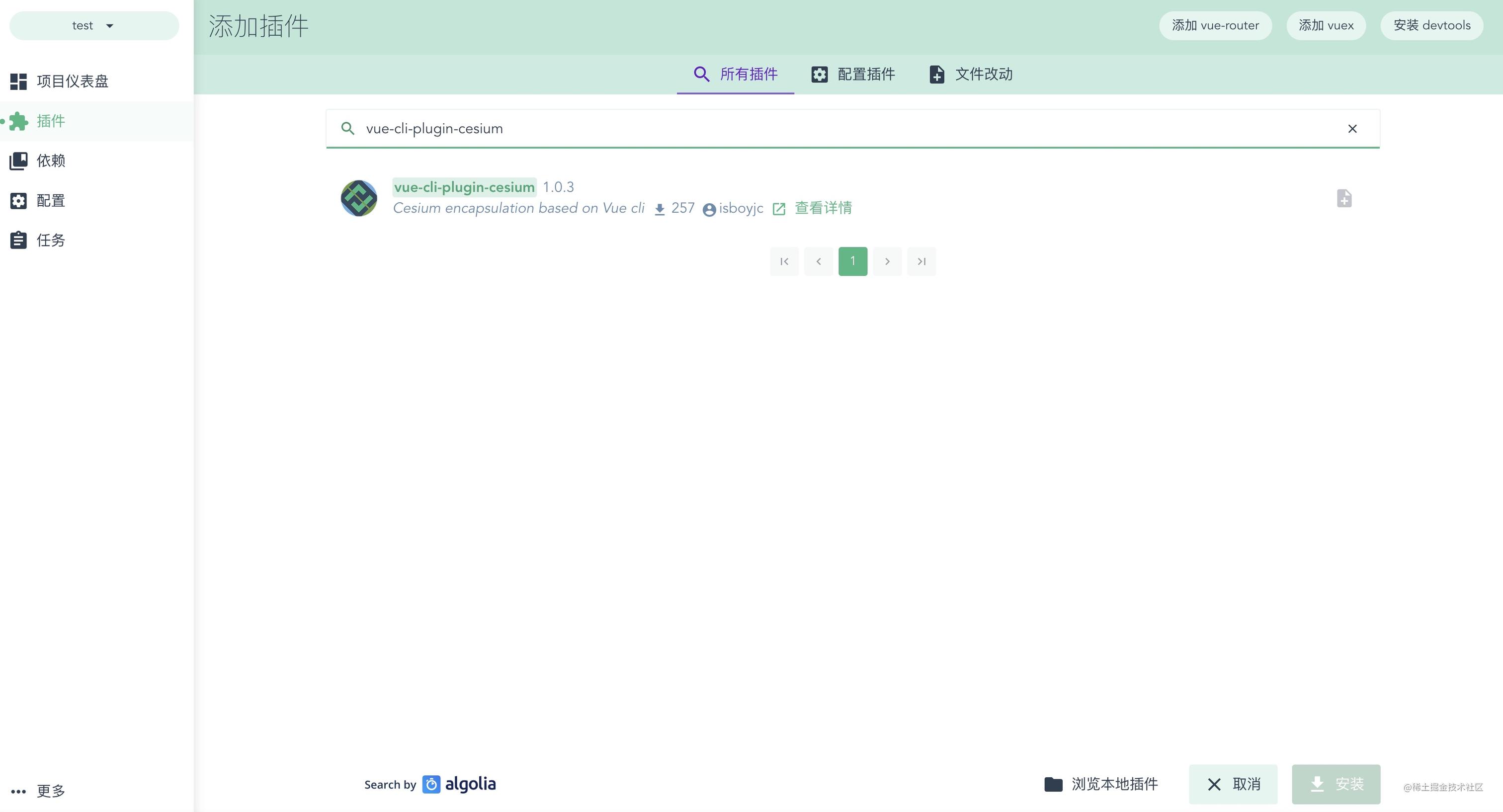Switch to the 所有插件 tab

point(735,74)
